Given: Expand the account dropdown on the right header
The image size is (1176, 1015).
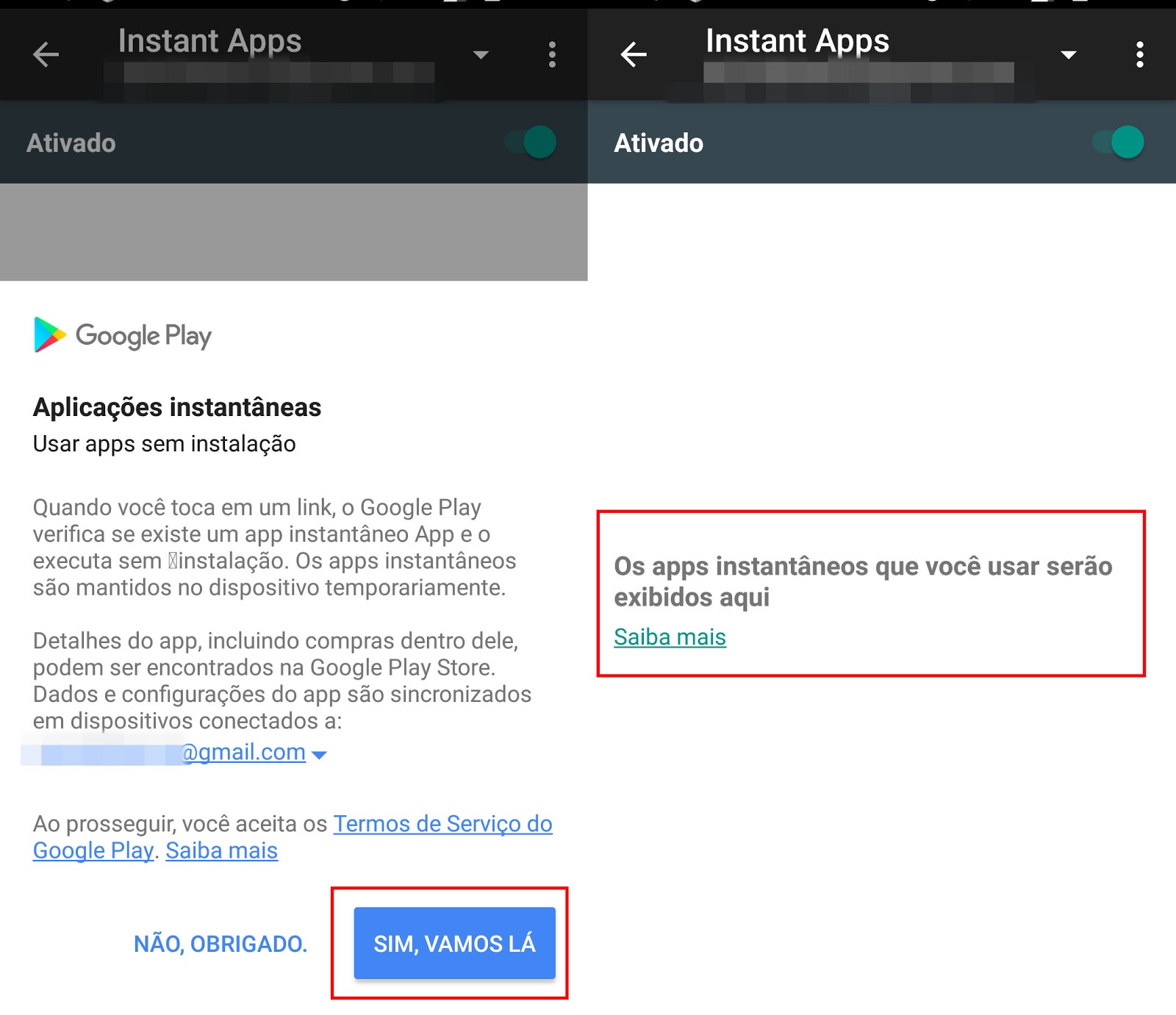Looking at the screenshot, I should click(1069, 54).
